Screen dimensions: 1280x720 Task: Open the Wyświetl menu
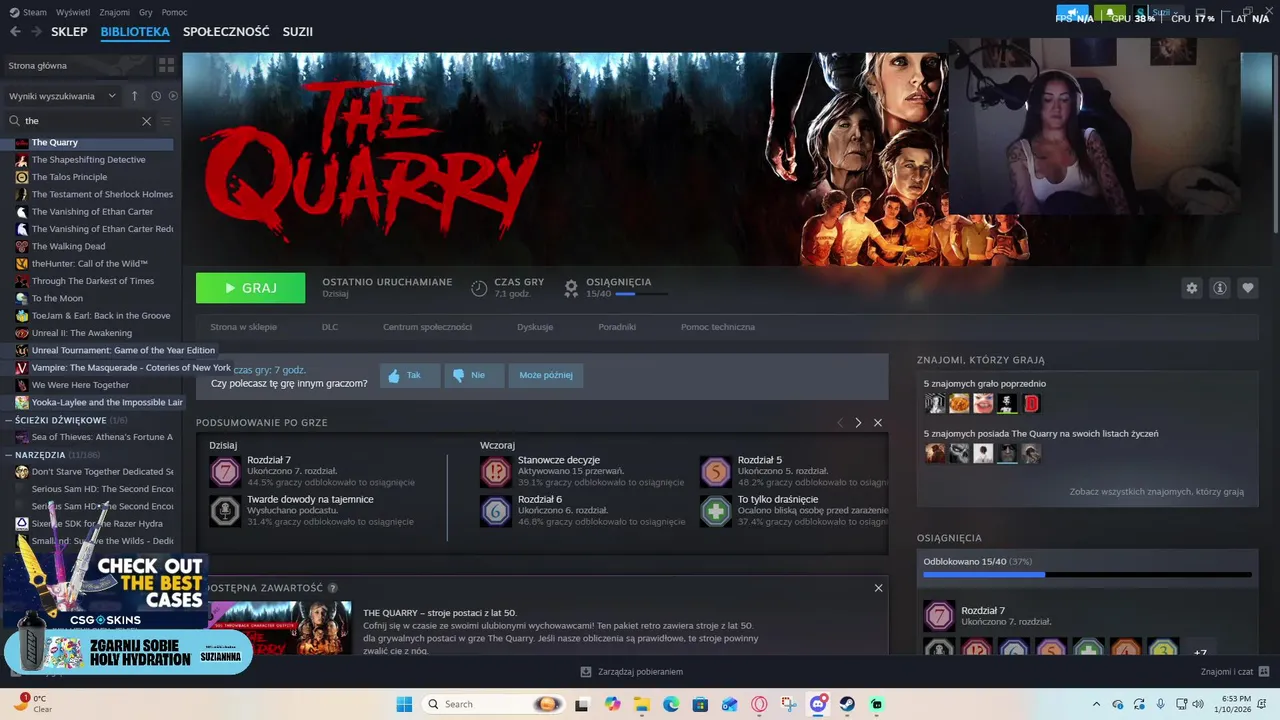pyautogui.click(x=72, y=12)
